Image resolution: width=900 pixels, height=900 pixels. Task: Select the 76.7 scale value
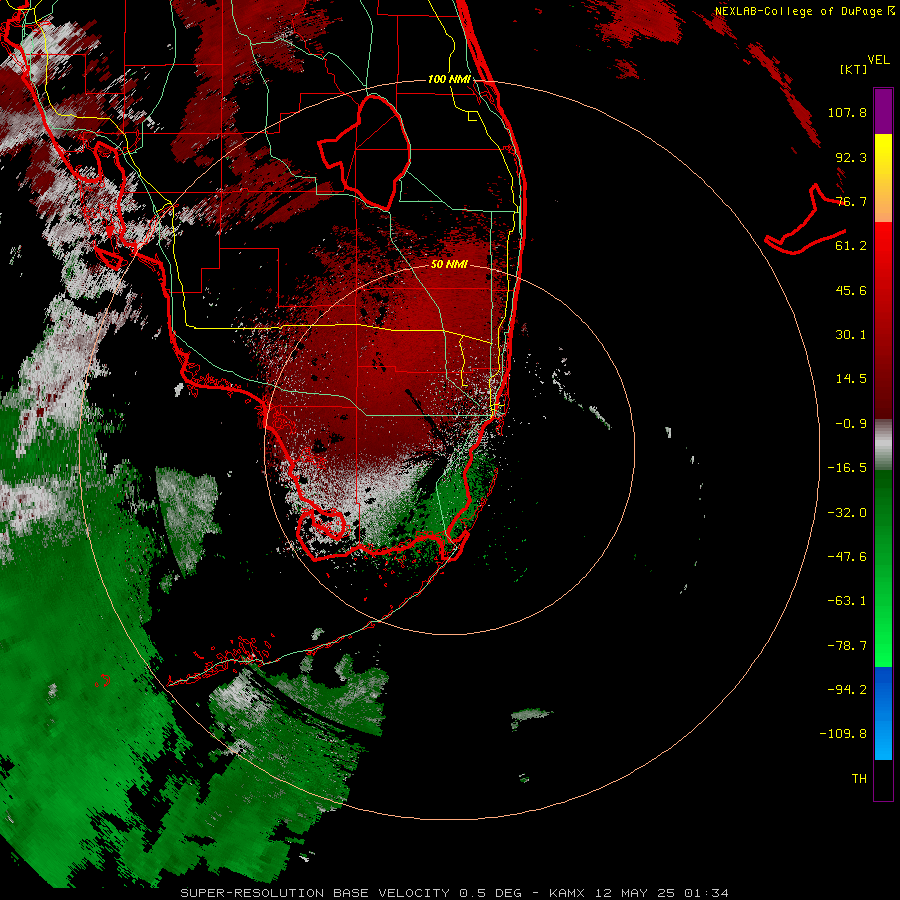[x=851, y=201]
